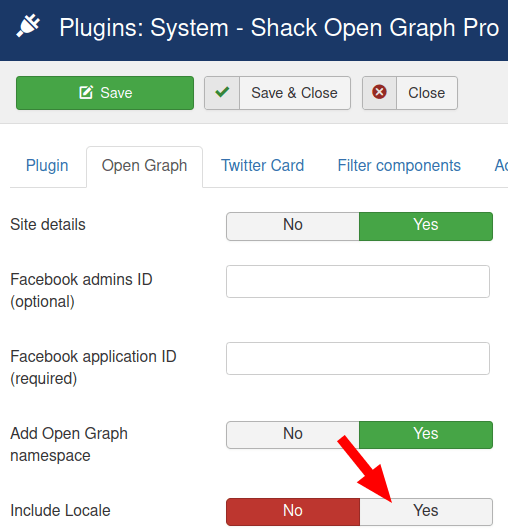
Task: Disable Add Open Graph namespace with No
Action: [293, 435]
